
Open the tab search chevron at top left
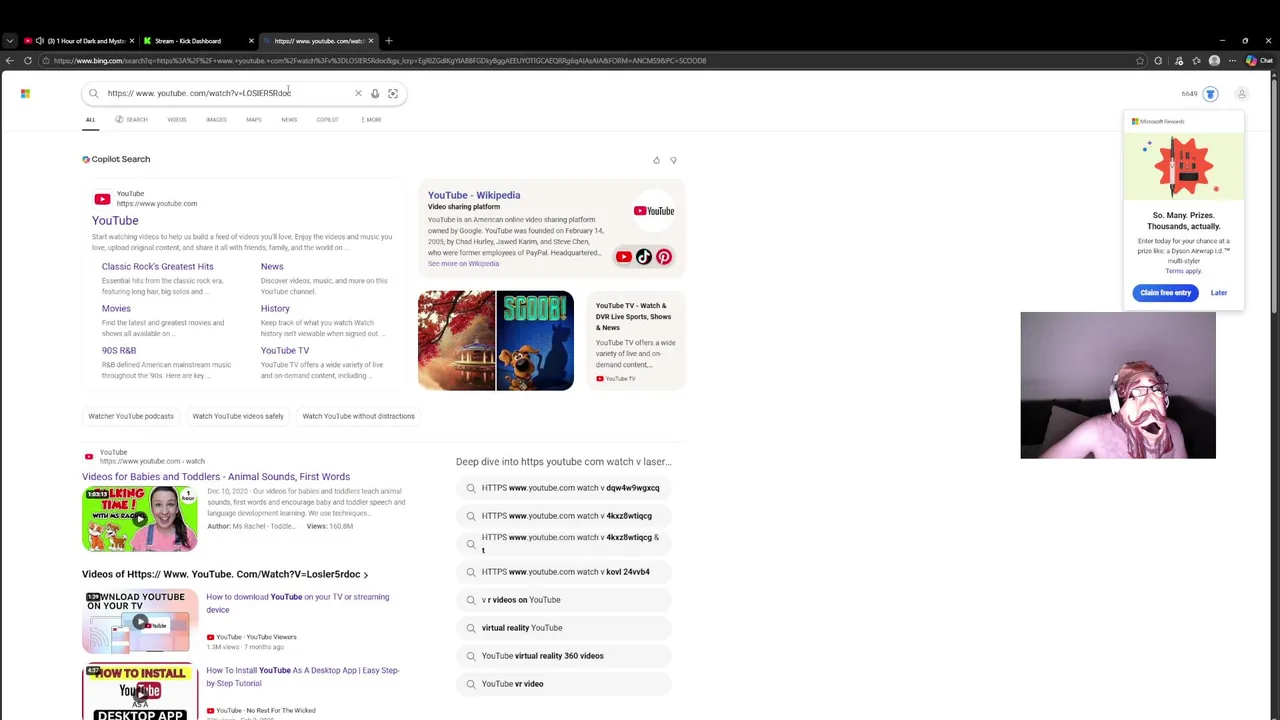coord(9,41)
